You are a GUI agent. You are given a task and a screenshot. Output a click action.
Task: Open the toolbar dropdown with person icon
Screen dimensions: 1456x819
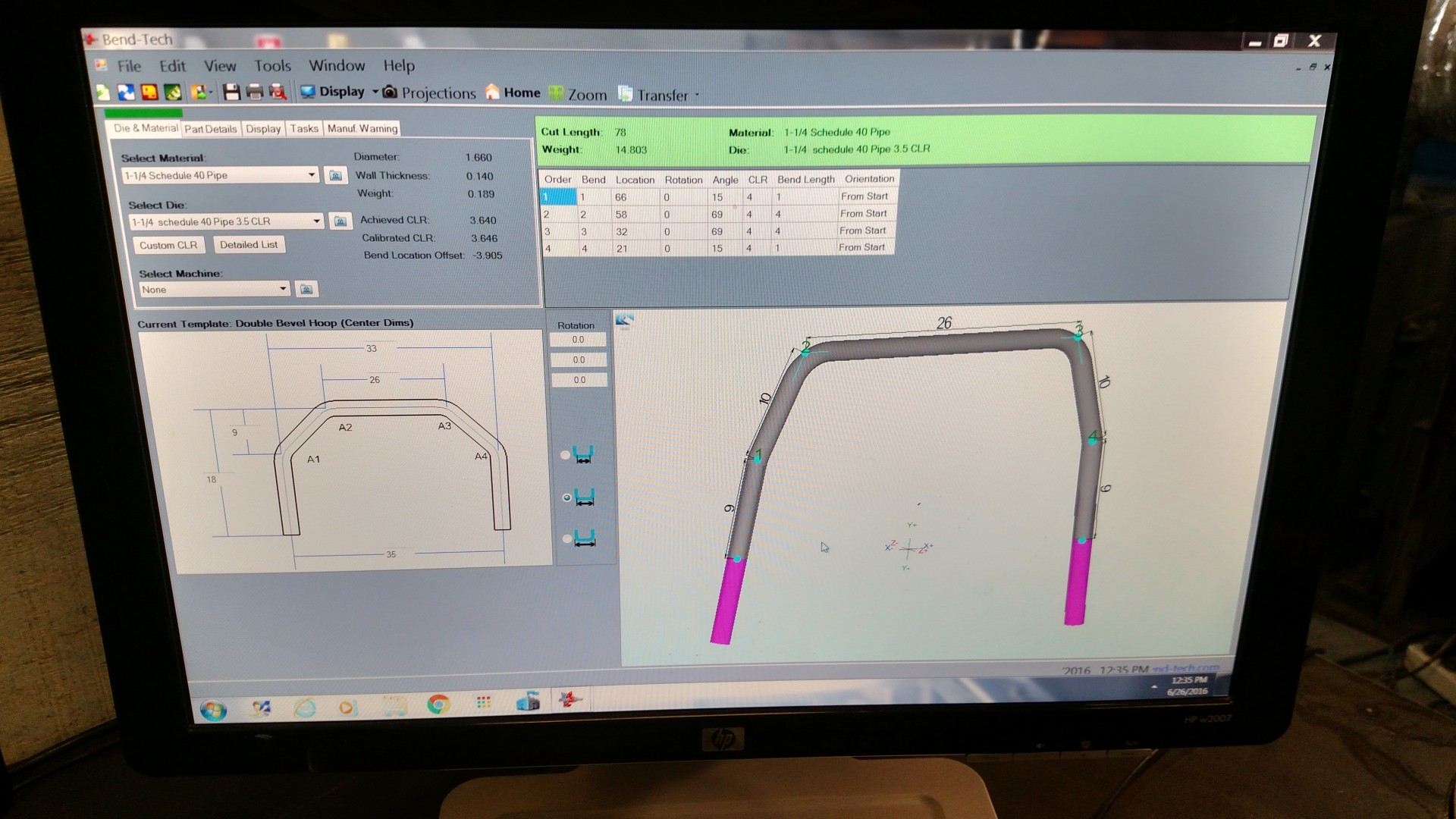coord(201,93)
